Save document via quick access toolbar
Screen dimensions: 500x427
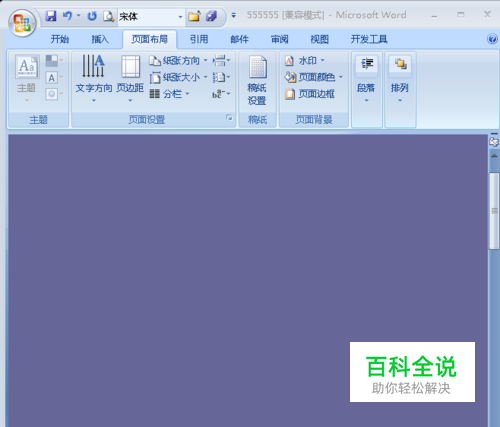(x=51, y=16)
